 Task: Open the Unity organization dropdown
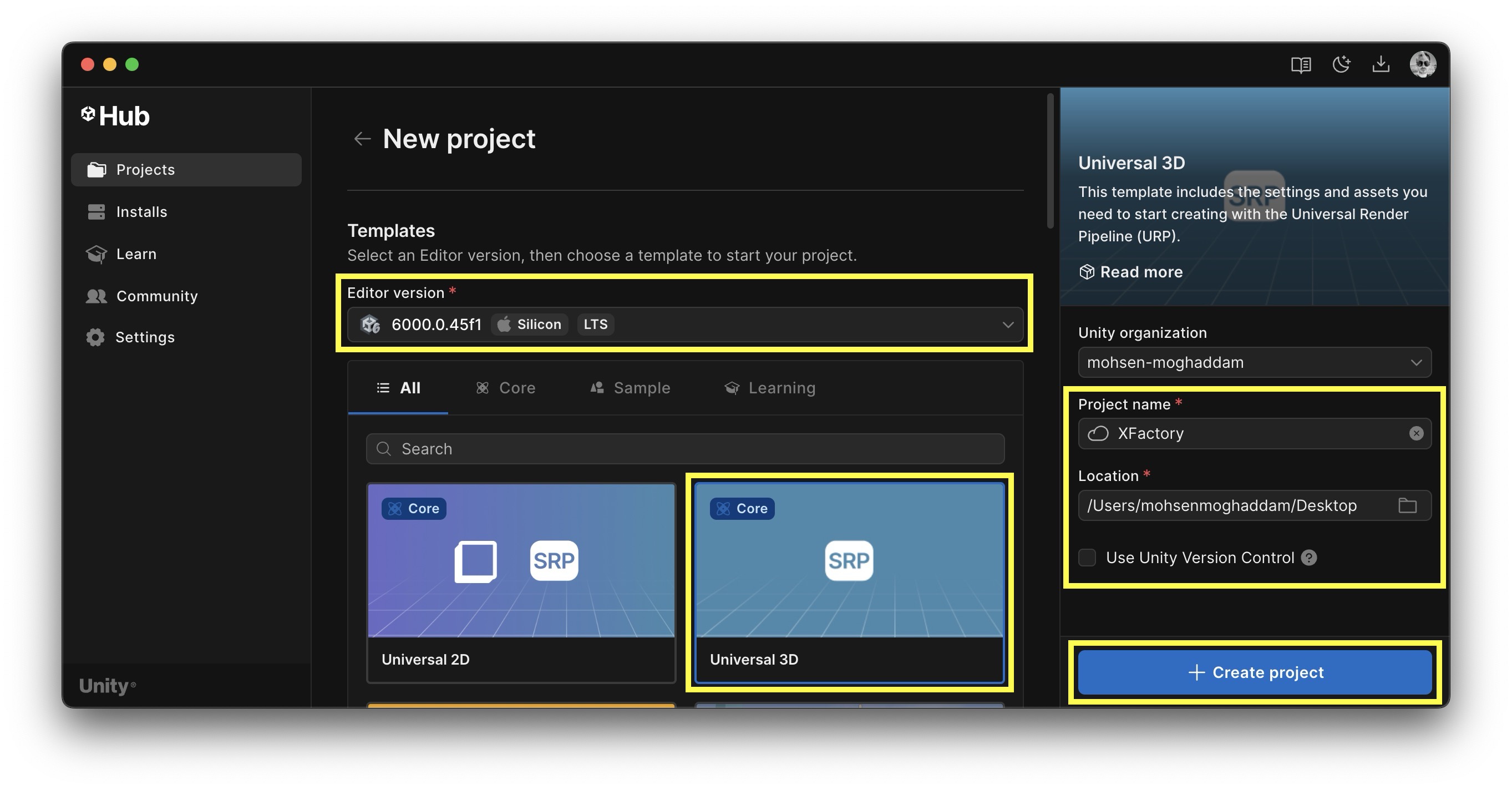pos(1254,363)
